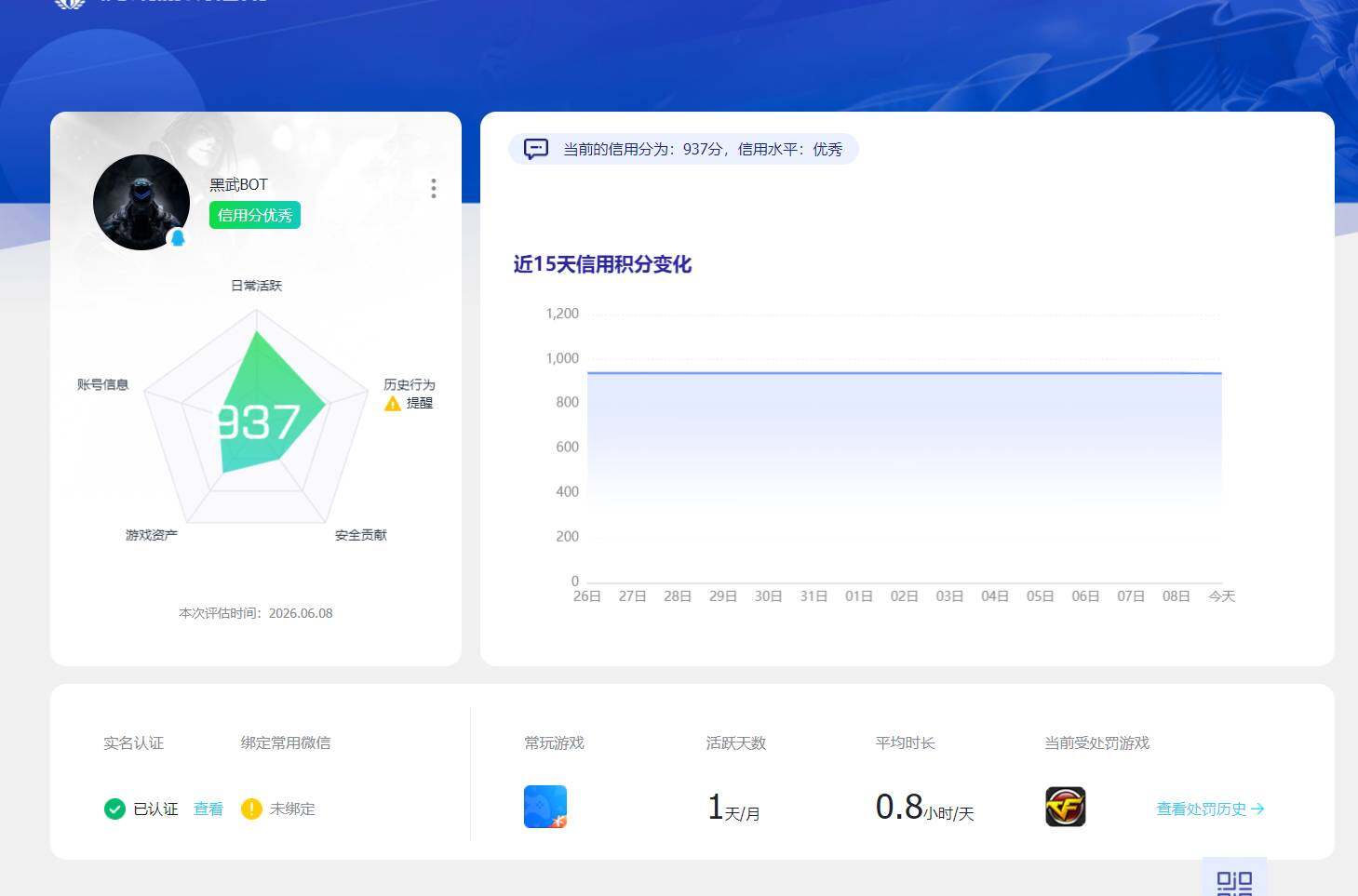Click the yellow exclamation icon beside 未绑定

point(251,809)
